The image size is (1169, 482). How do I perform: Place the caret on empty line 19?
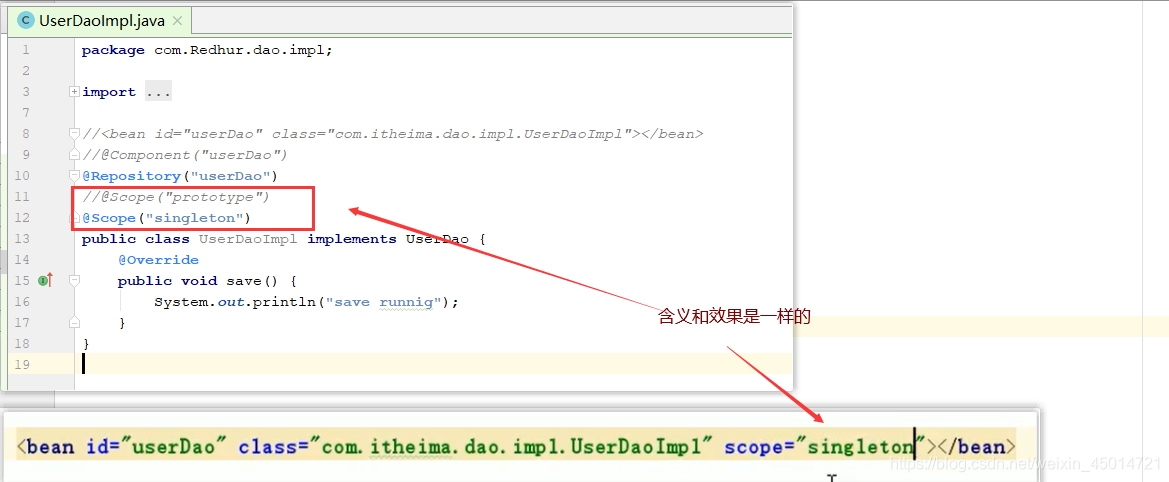[x=436, y=364]
